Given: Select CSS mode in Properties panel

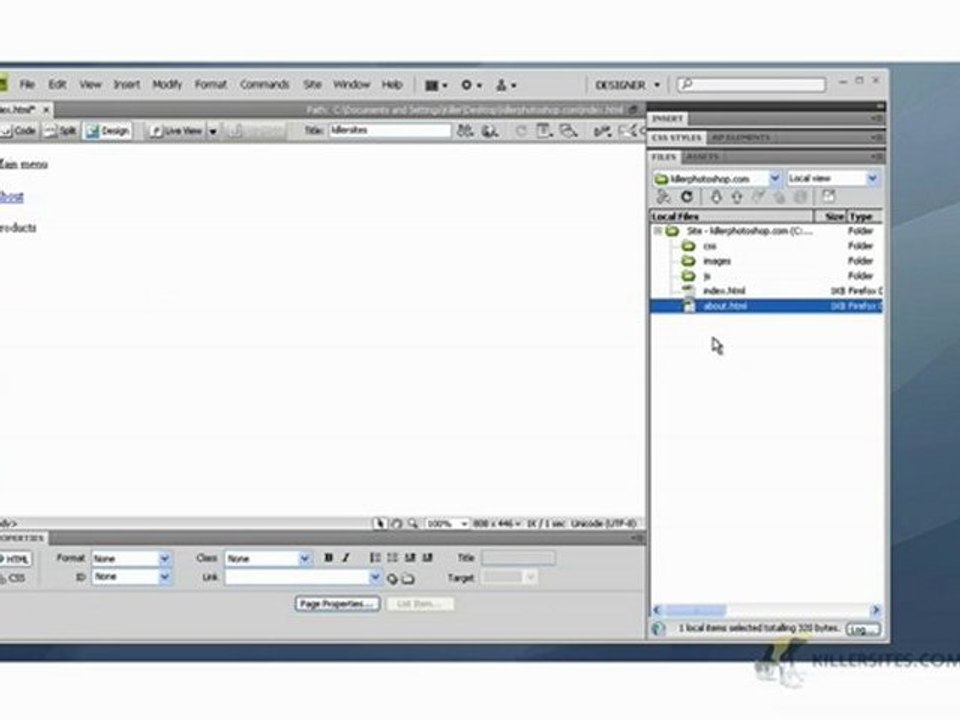Looking at the screenshot, I should (13, 578).
